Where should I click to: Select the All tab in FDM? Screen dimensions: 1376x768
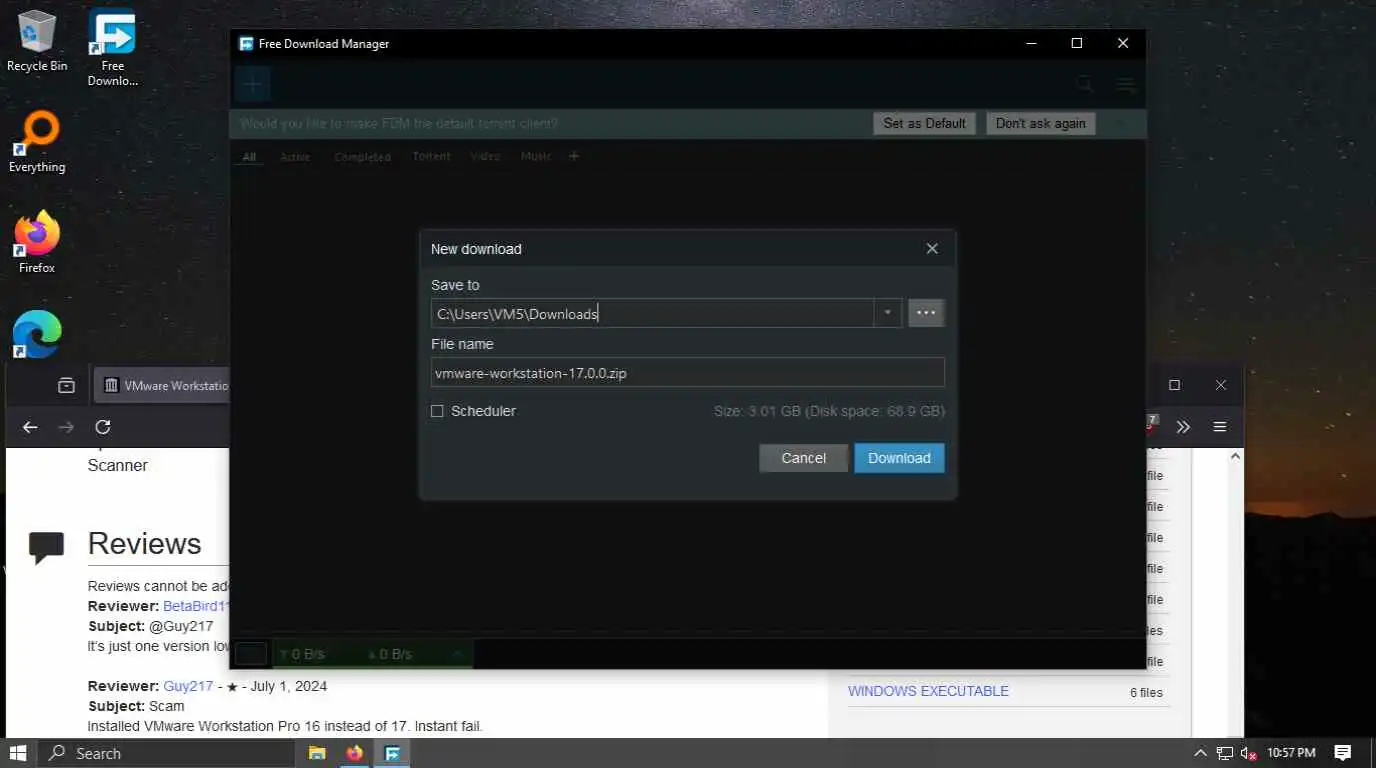pos(249,157)
